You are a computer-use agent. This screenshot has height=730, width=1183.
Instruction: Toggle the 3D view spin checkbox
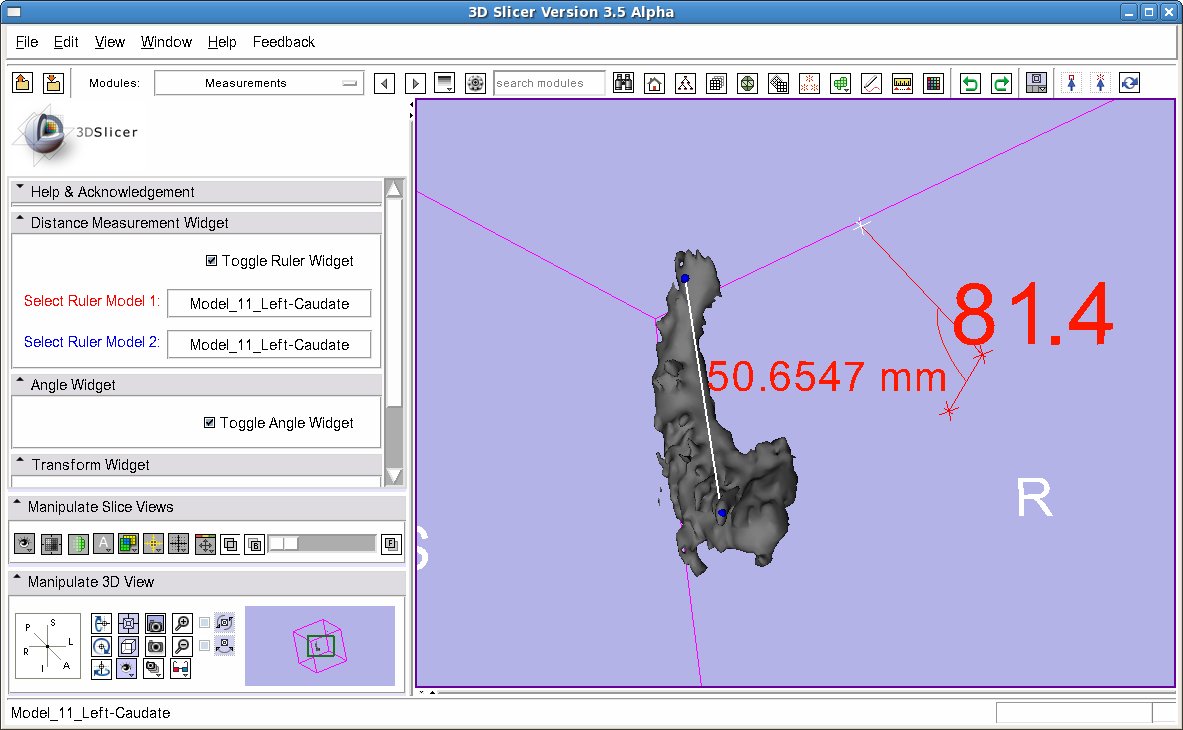[205, 622]
